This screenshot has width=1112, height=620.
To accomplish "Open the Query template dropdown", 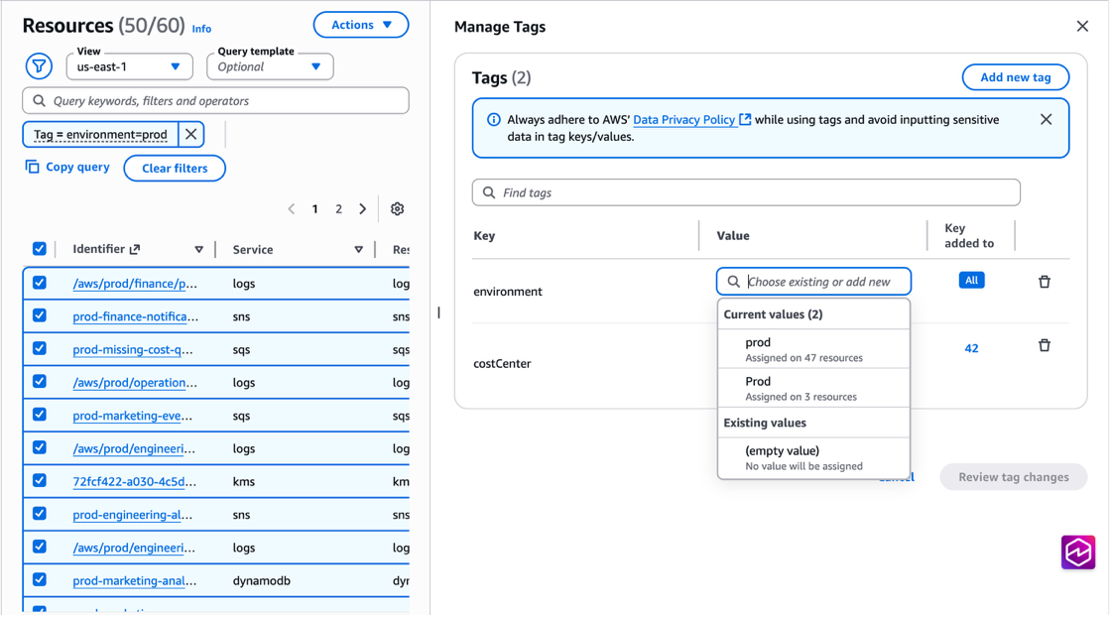I will pos(269,67).
